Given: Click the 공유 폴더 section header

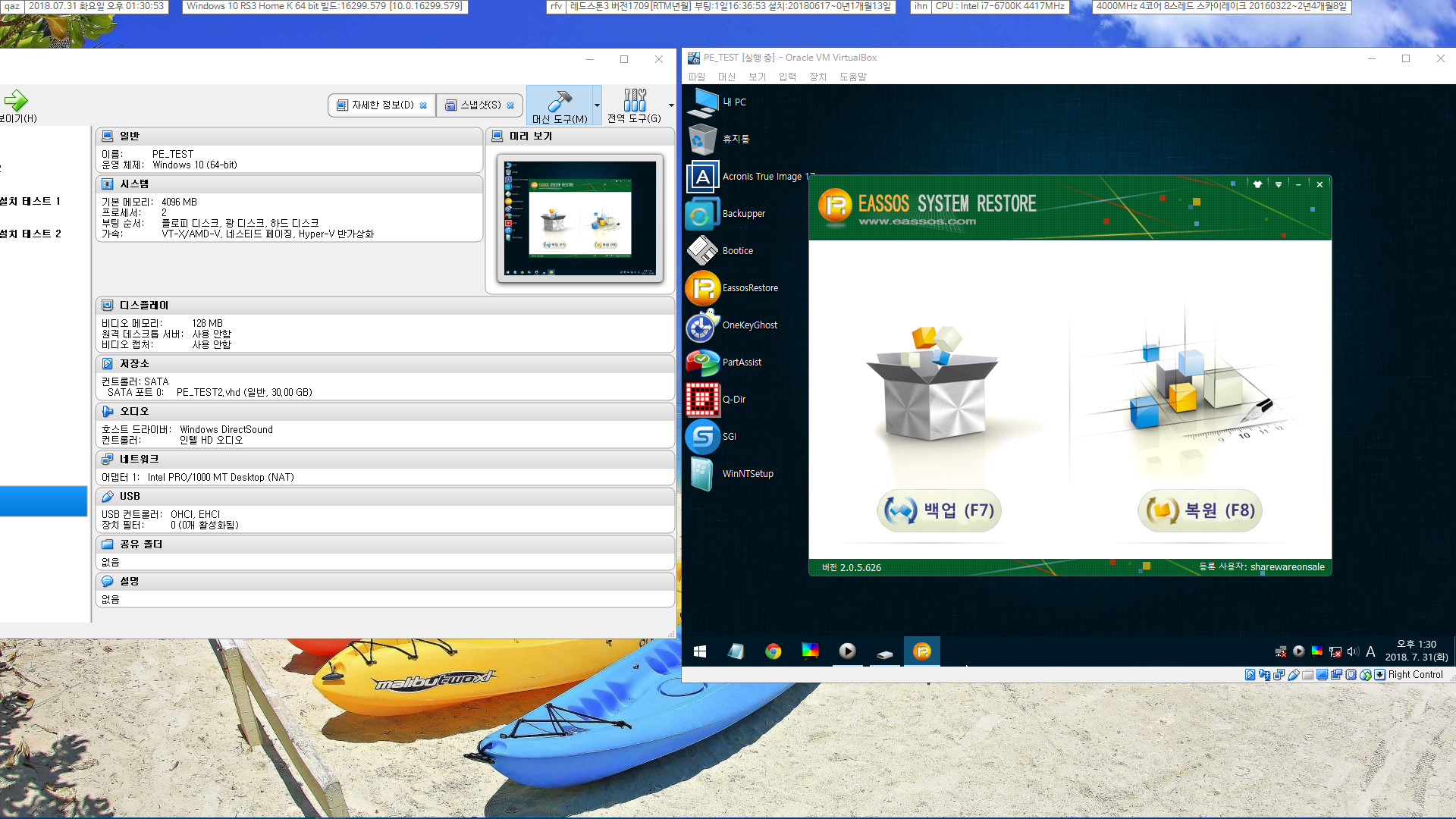Looking at the screenshot, I should pyautogui.click(x=385, y=544).
